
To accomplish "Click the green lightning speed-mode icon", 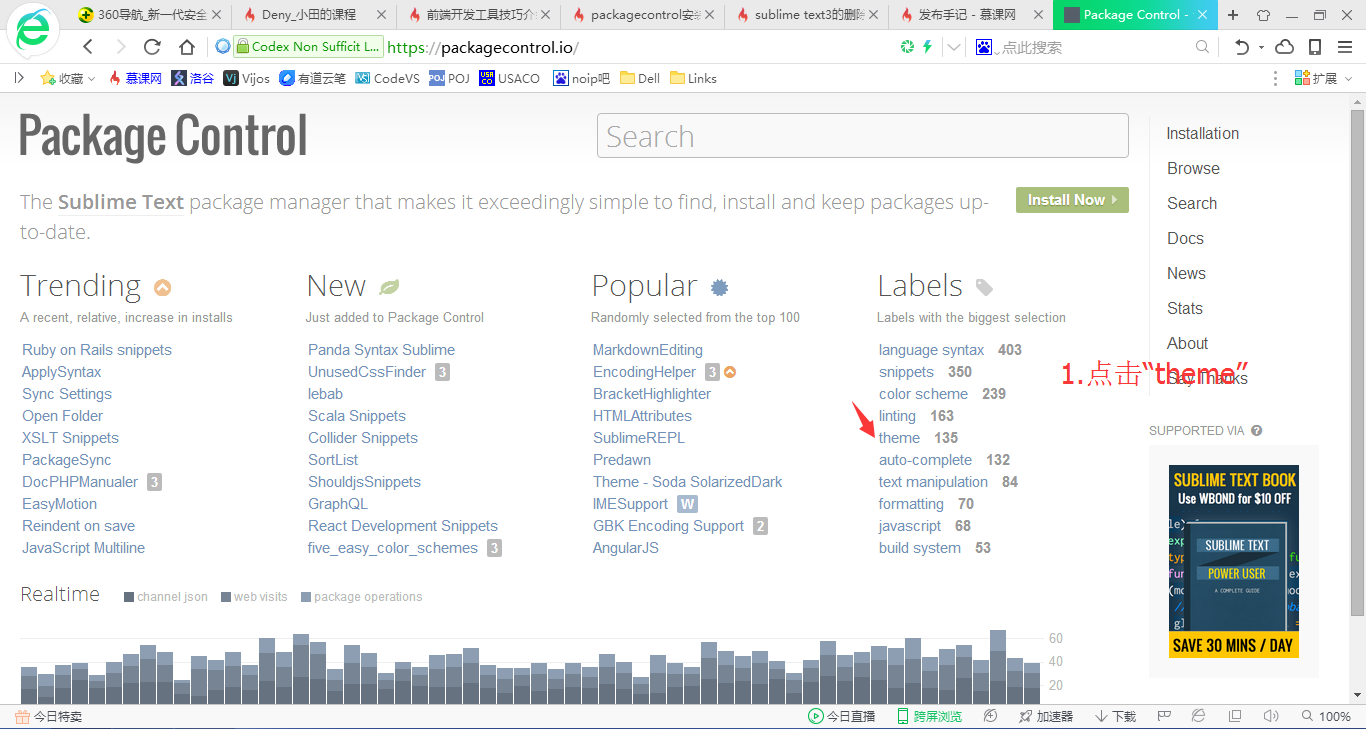I will point(927,47).
